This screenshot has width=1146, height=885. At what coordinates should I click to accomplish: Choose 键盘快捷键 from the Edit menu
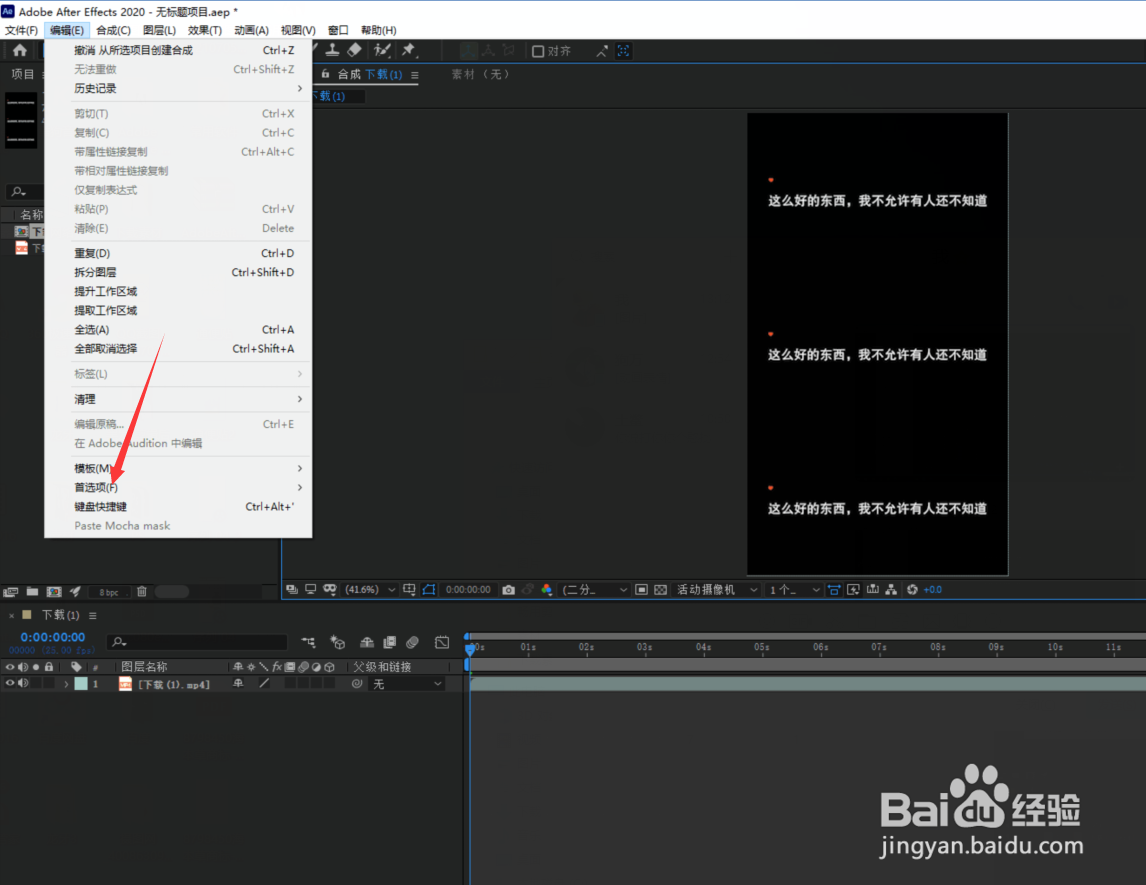[x=189, y=506]
